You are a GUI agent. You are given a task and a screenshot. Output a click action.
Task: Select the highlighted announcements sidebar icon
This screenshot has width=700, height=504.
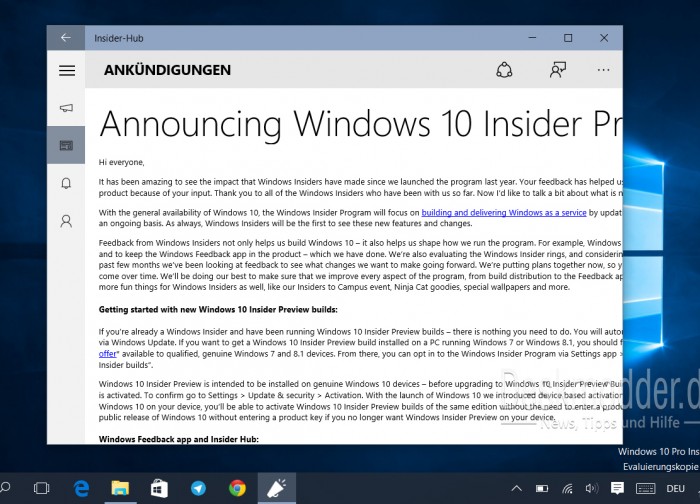tap(66, 145)
